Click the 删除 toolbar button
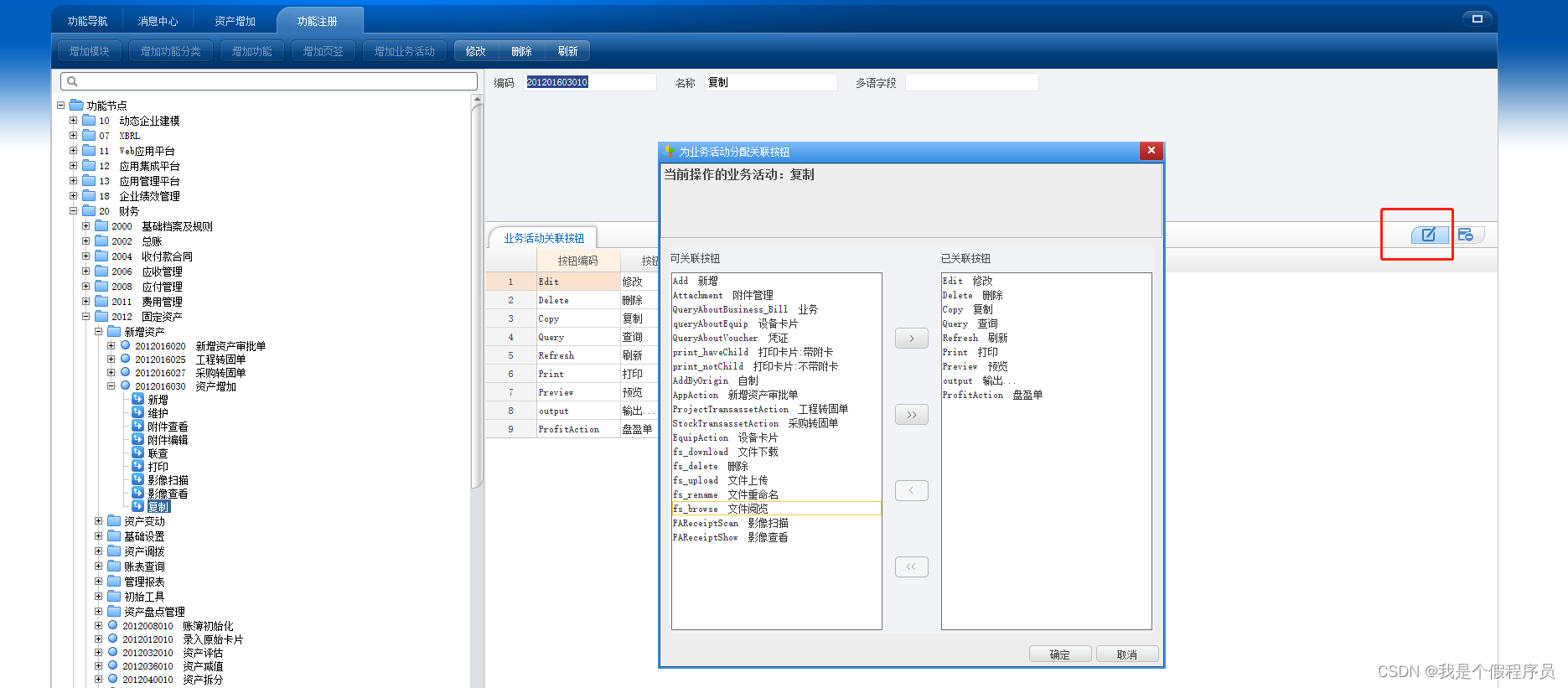 522,51
